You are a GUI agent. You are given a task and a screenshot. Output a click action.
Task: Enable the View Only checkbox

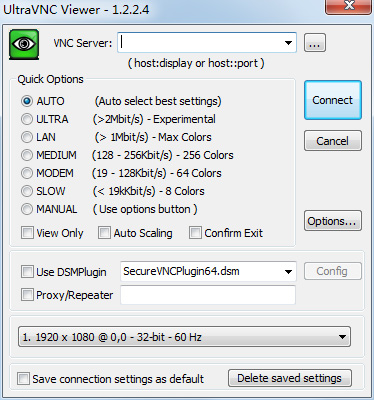pyautogui.click(x=27, y=233)
